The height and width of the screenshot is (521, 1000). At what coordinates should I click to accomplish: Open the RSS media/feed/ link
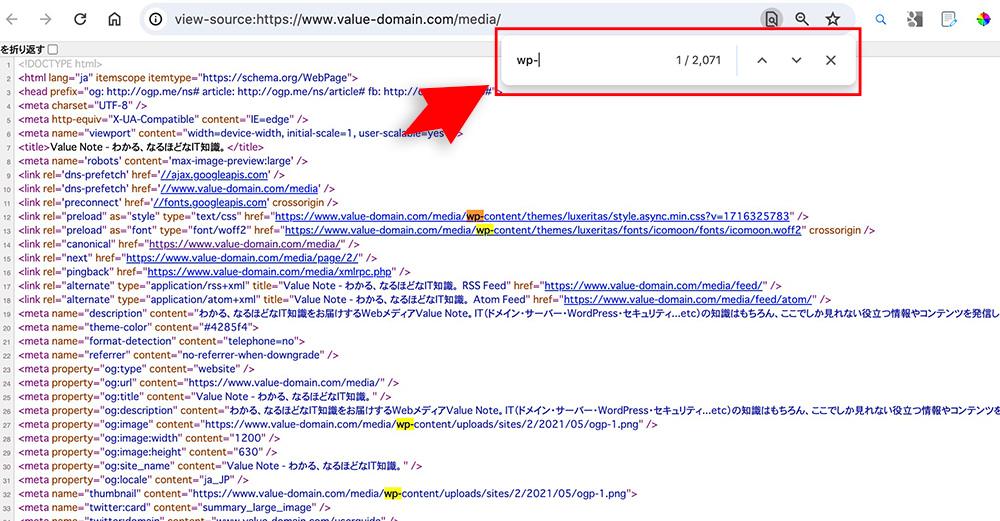pos(653,286)
